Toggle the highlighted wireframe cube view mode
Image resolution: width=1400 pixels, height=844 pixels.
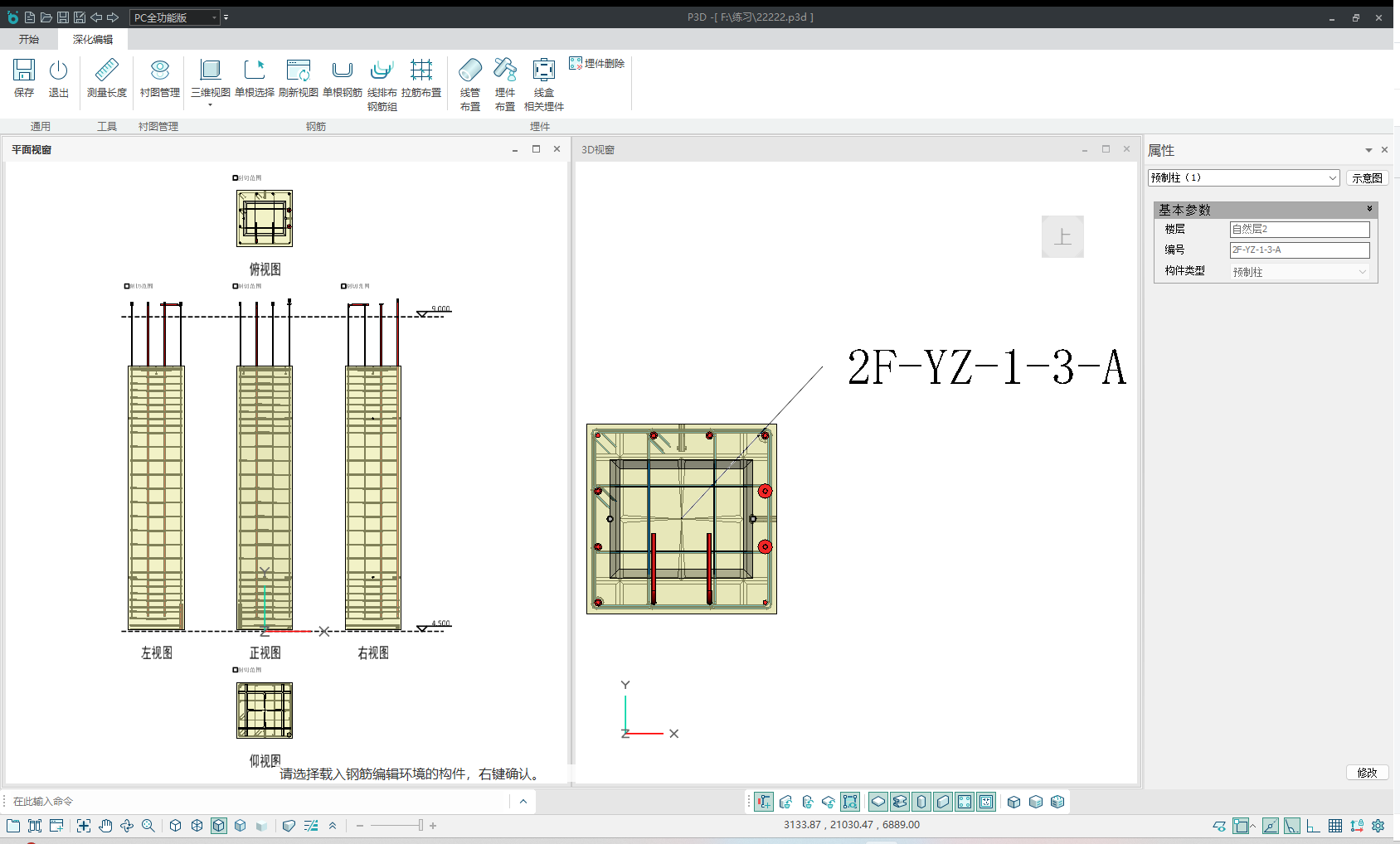click(219, 826)
